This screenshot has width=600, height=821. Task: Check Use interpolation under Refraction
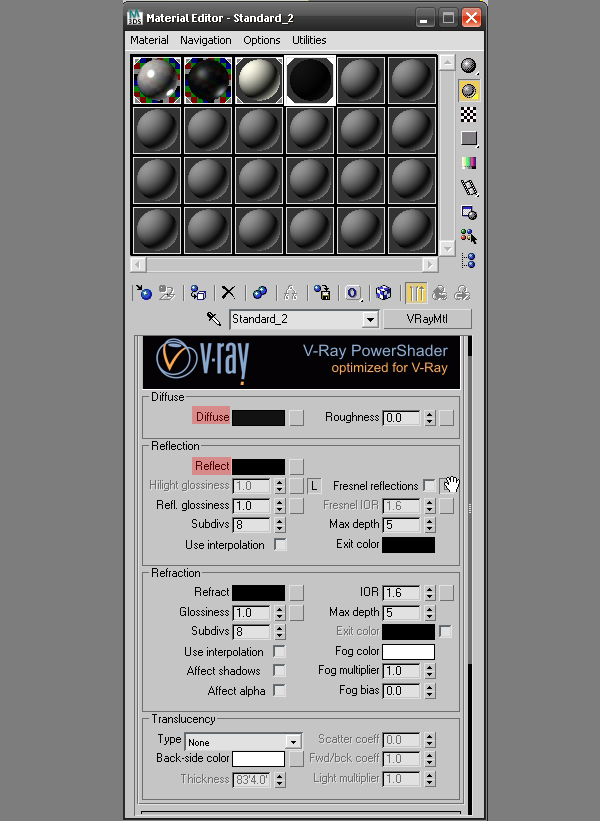[279, 651]
